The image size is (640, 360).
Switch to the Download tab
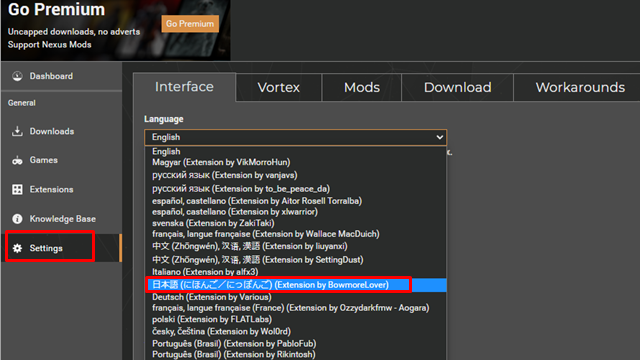[x=458, y=87]
